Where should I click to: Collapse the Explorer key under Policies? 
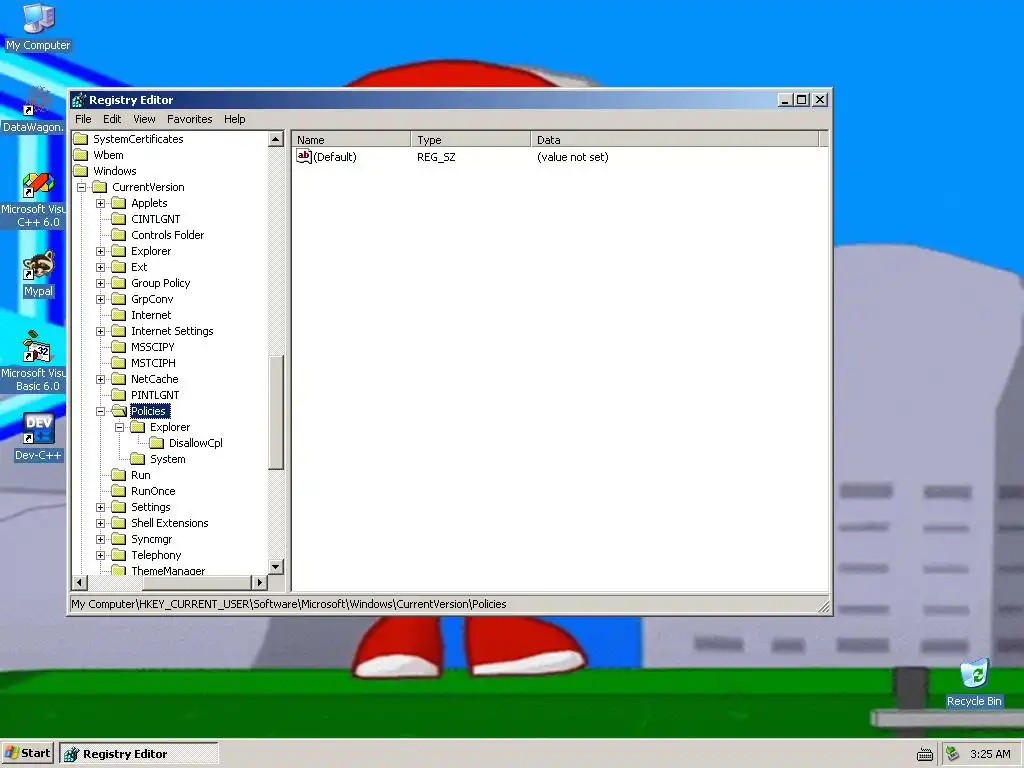[120, 427]
